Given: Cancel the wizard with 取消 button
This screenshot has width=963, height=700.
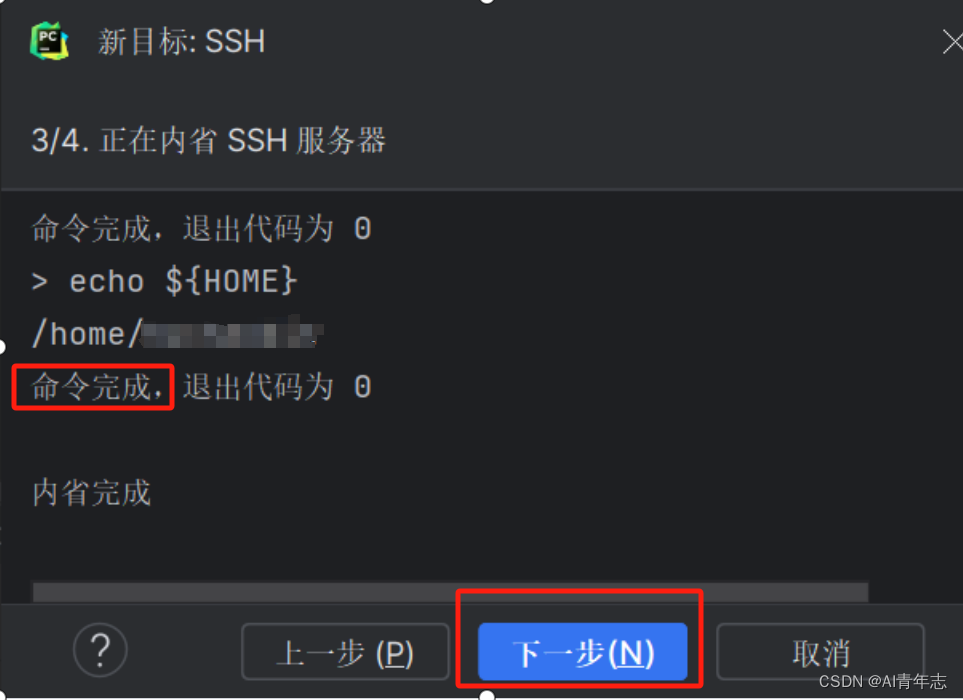Looking at the screenshot, I should (x=821, y=652).
